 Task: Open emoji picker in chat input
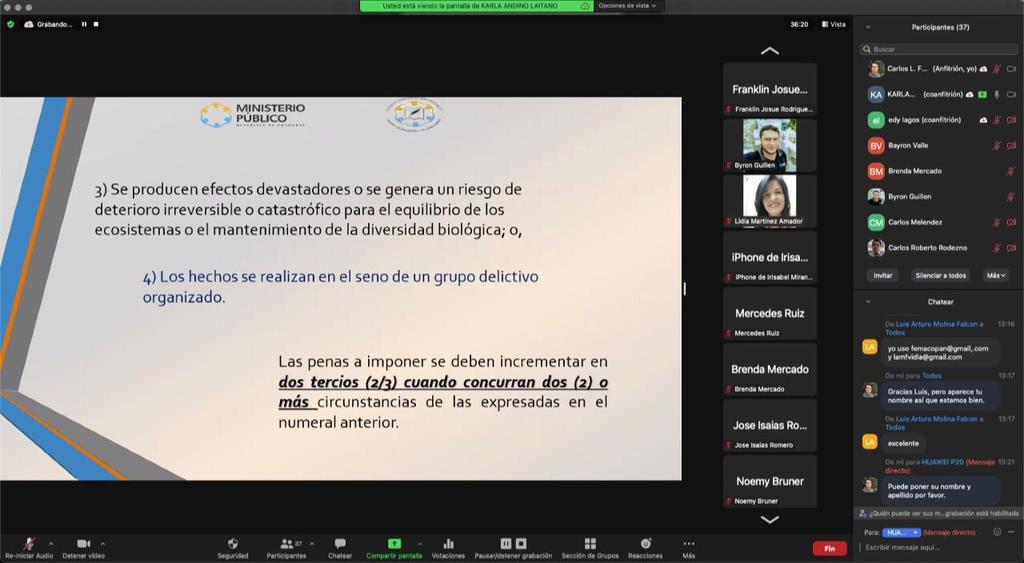pyautogui.click(x=997, y=532)
